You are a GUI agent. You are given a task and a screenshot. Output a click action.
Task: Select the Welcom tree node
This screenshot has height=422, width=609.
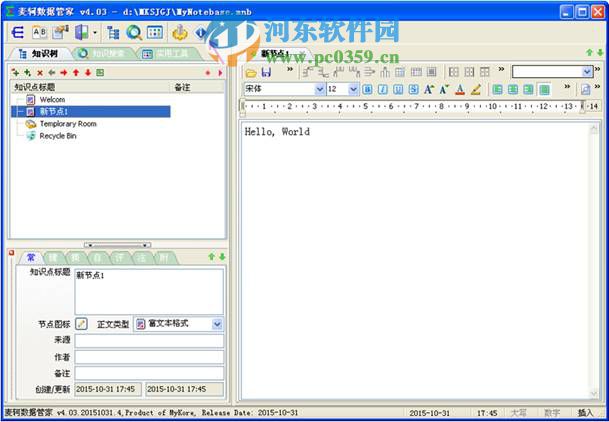[52, 100]
